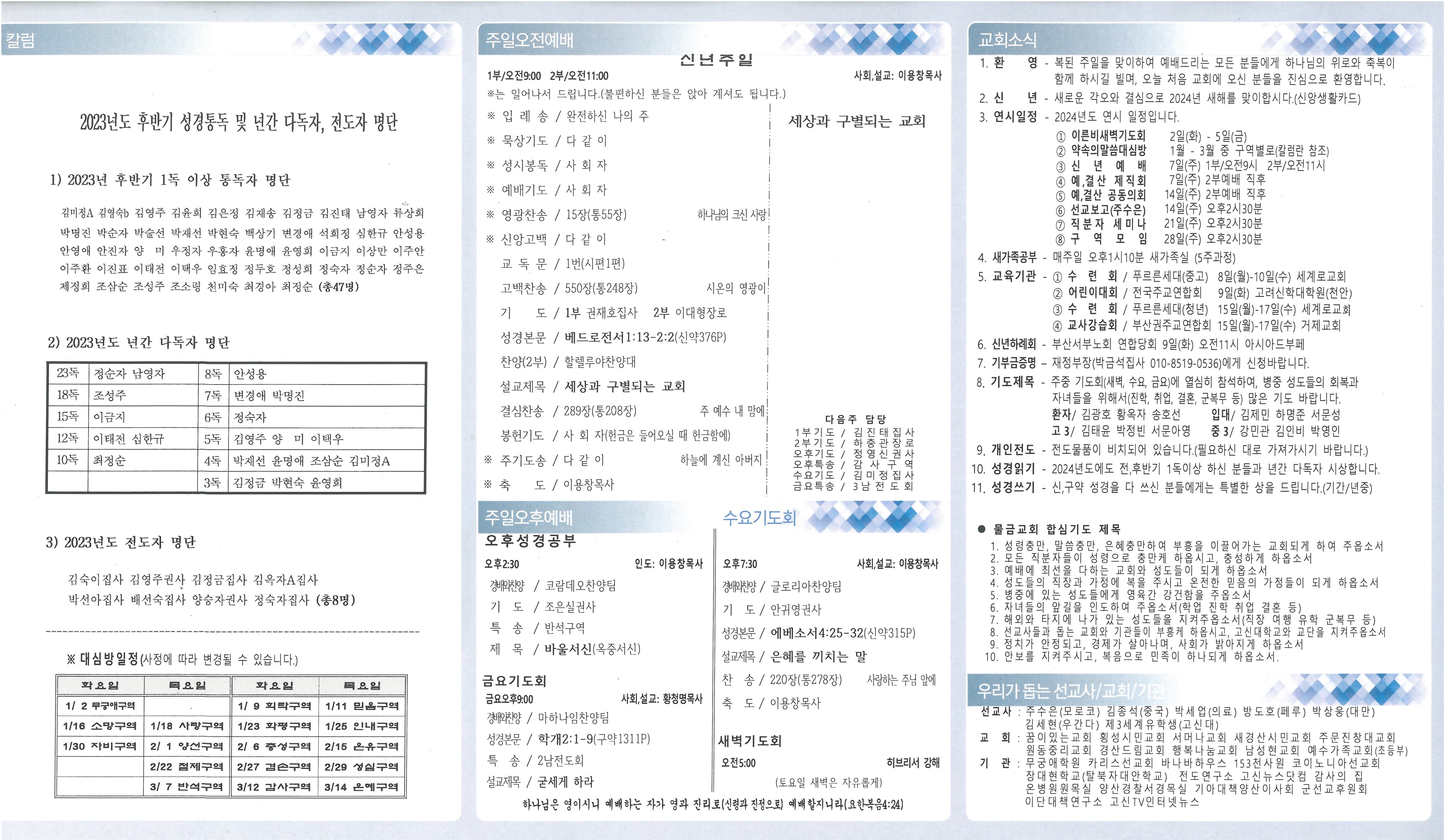Click the row 금요특송 / 3남전도회
Viewport: 1448px width, 840px height.
pos(854,486)
